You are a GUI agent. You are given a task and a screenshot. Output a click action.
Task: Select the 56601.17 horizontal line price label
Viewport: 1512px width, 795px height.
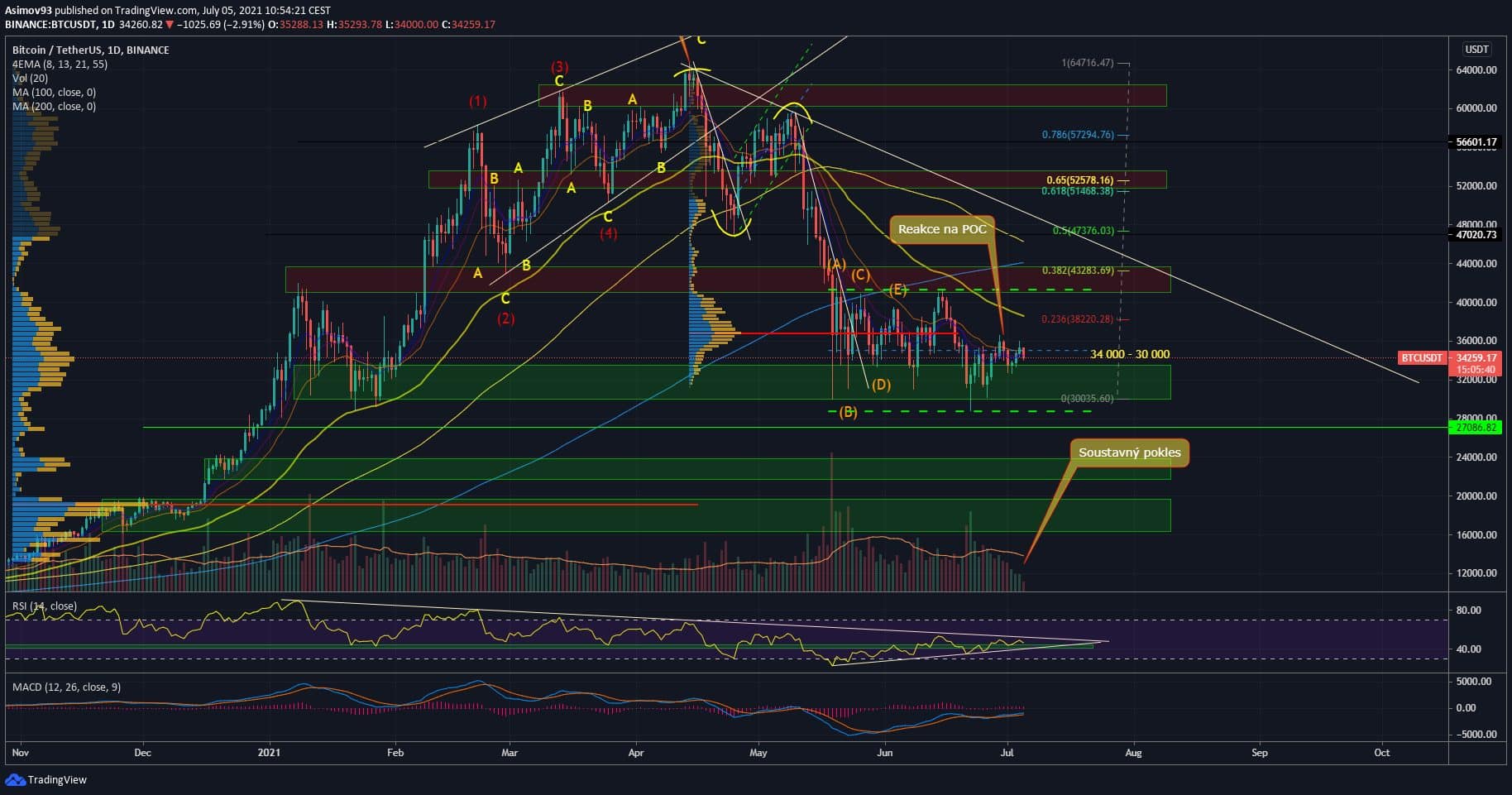click(1476, 142)
